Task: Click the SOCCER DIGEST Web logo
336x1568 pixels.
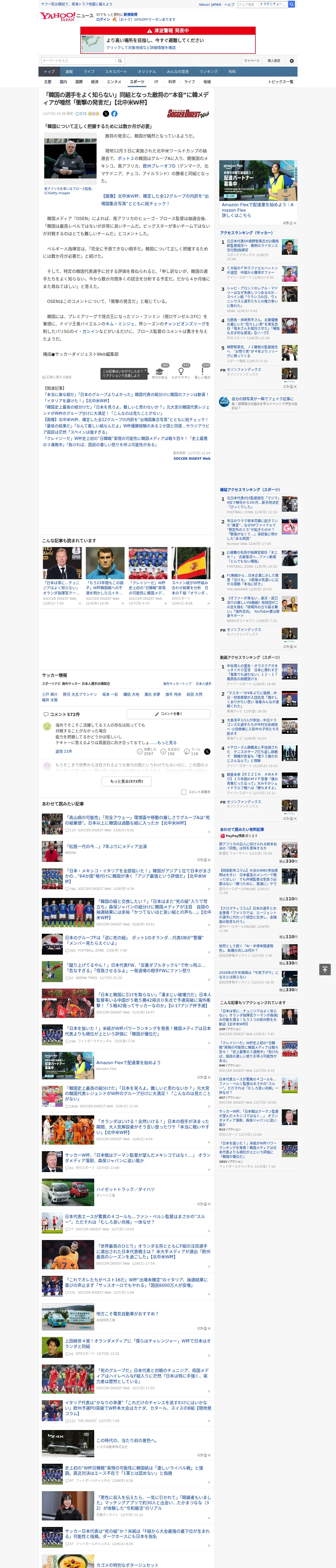Action: [x=188, y=114]
